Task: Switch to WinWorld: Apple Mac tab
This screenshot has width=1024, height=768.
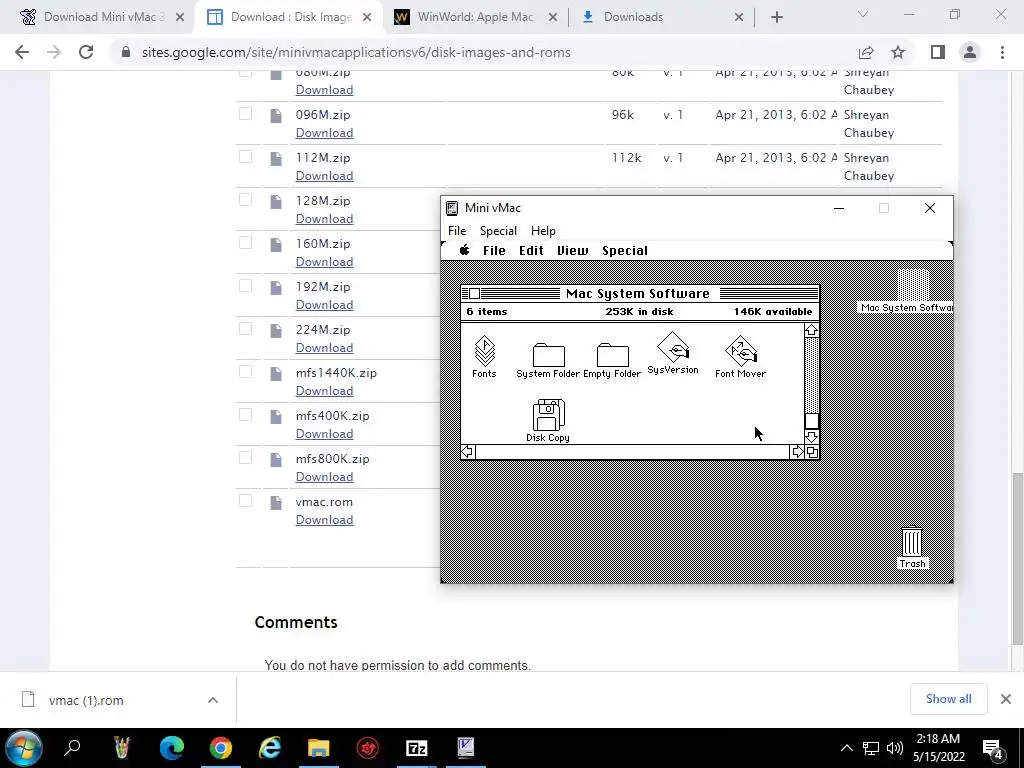Action: coord(475,17)
